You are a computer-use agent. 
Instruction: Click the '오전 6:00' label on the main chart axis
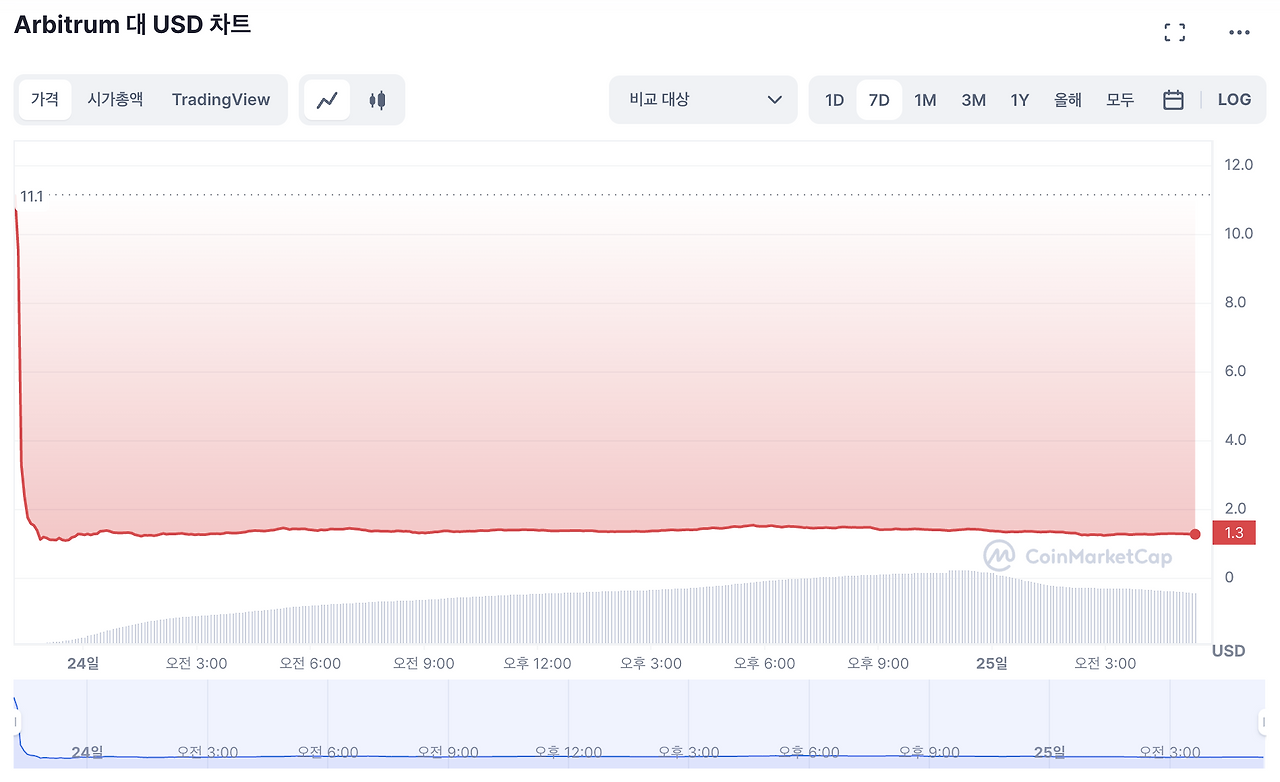pos(310,663)
